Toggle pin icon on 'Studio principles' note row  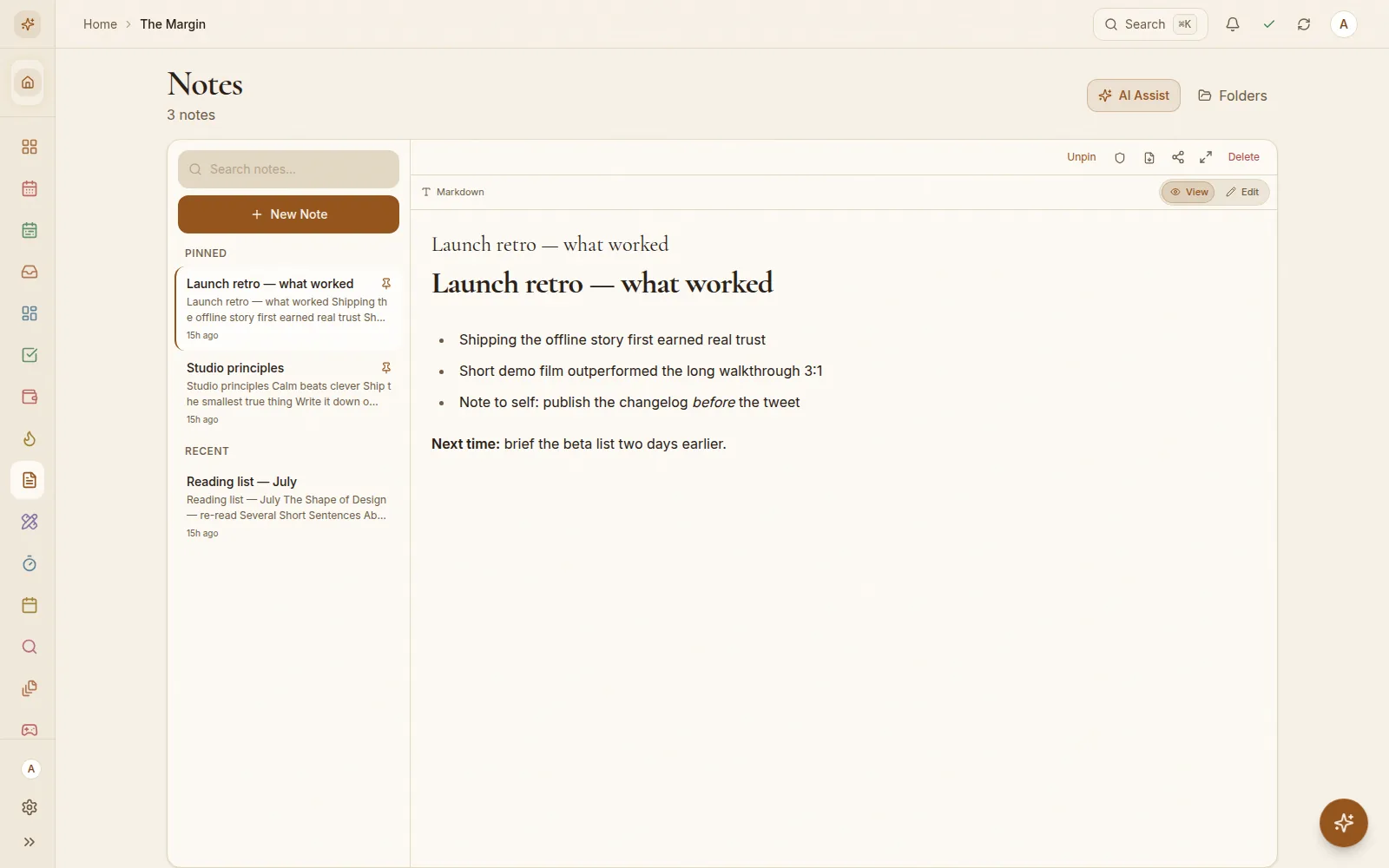click(386, 368)
